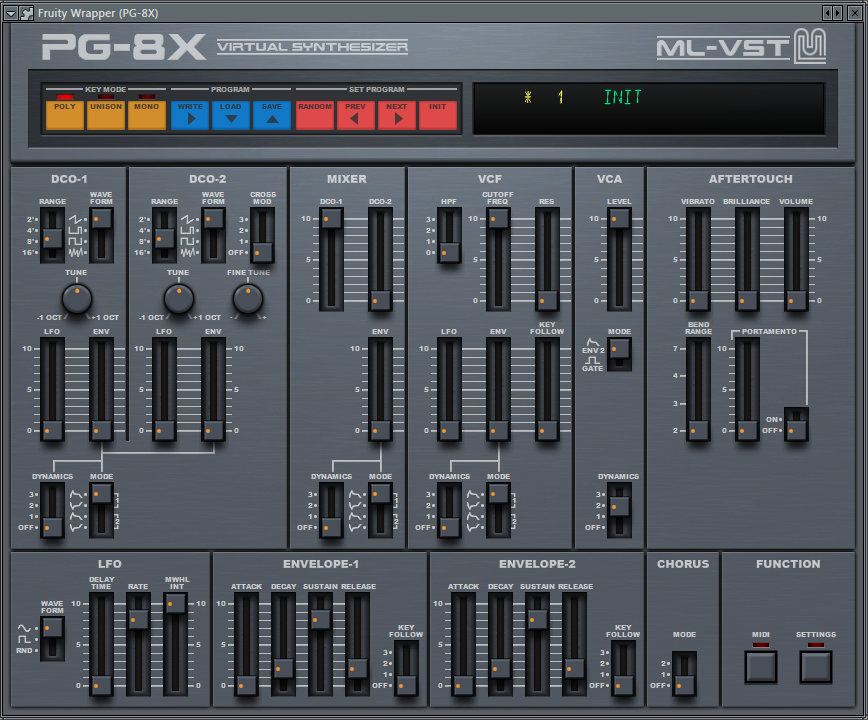Click the LOAD program button
868x720 pixels.
(231, 115)
